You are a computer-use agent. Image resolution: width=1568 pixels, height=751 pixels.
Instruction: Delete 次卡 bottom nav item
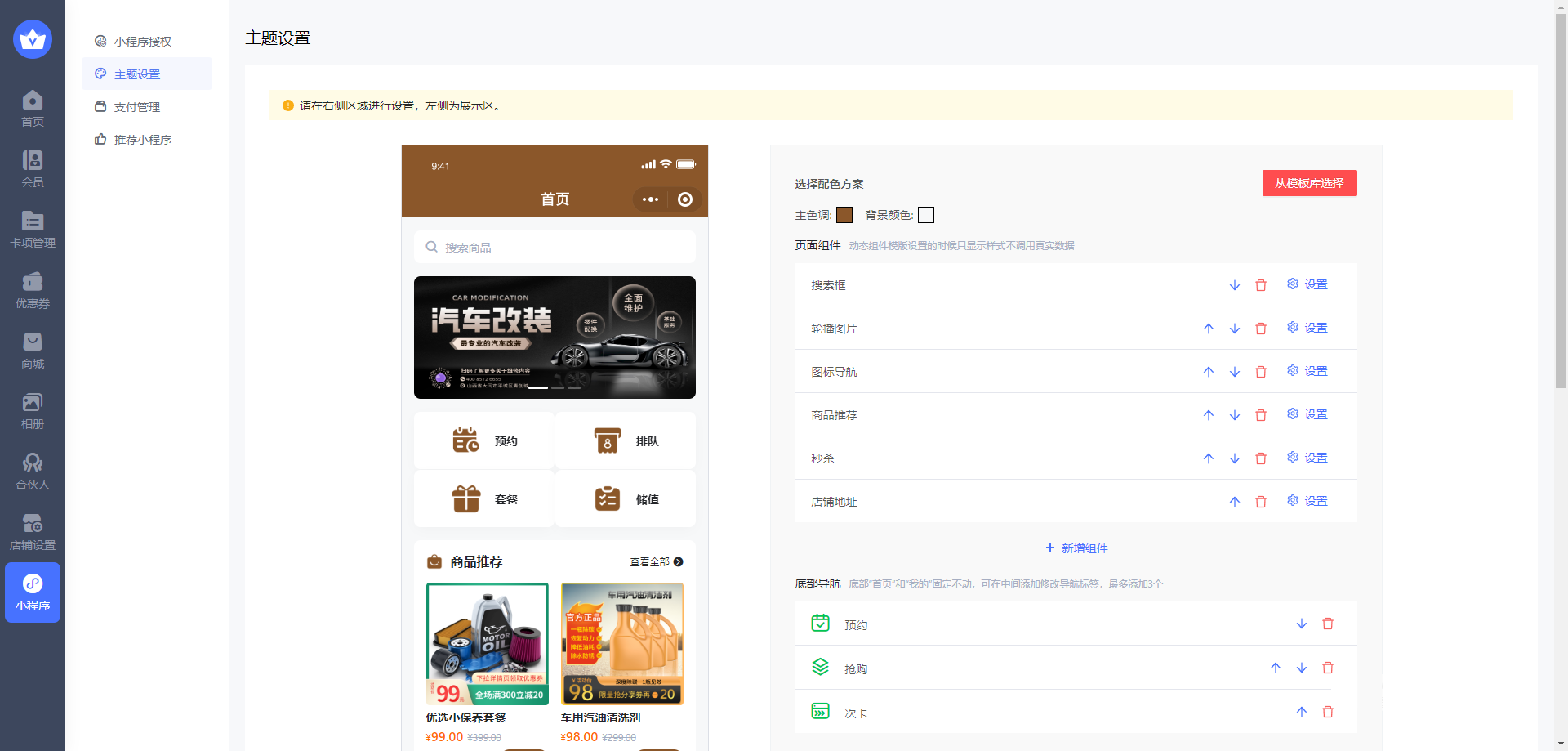(1328, 712)
